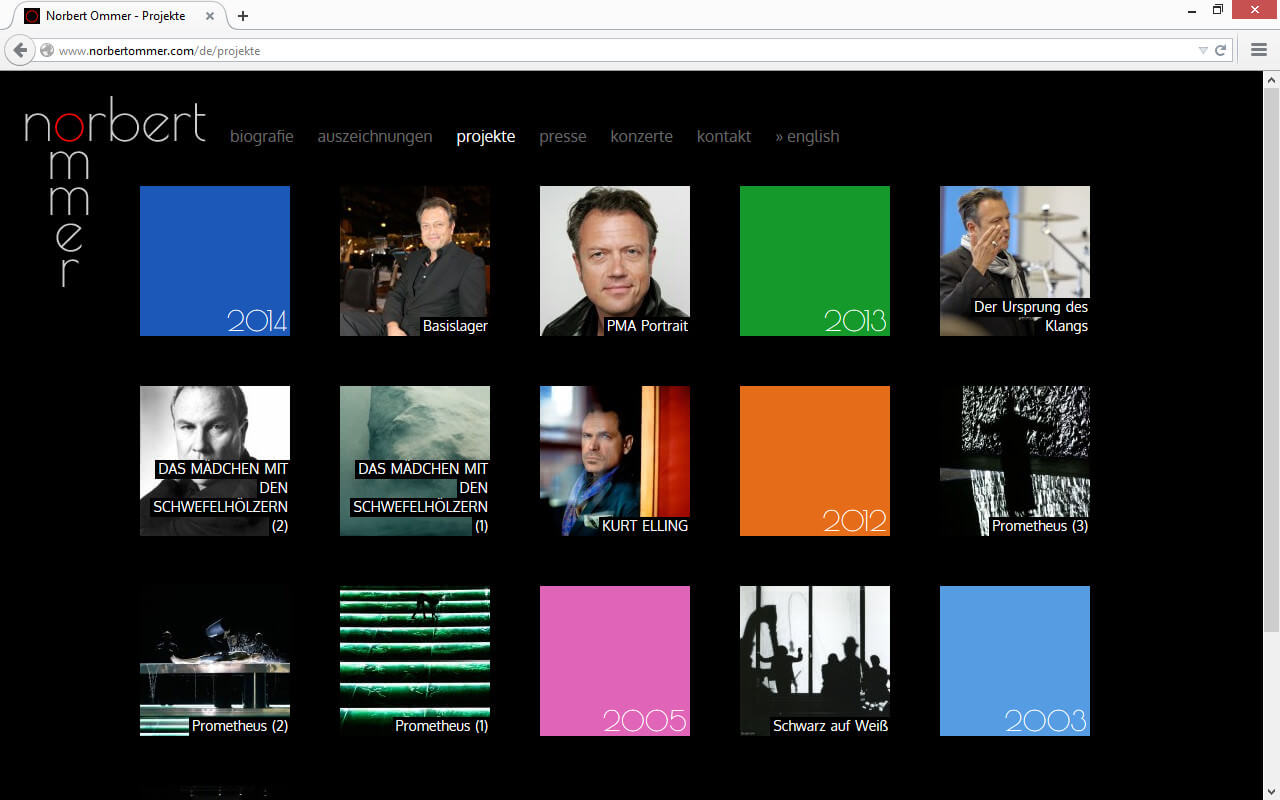Open Der Ursprung des Klangs thumbnail
Image resolution: width=1280 pixels, height=800 pixels.
(1015, 261)
